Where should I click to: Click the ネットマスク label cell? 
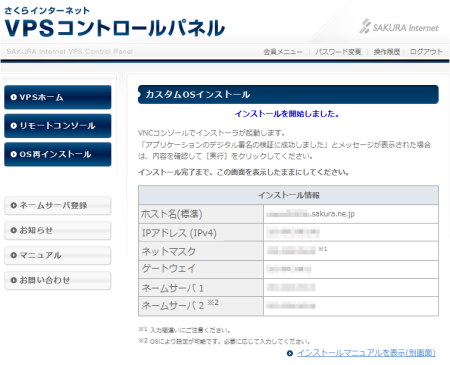(x=201, y=251)
